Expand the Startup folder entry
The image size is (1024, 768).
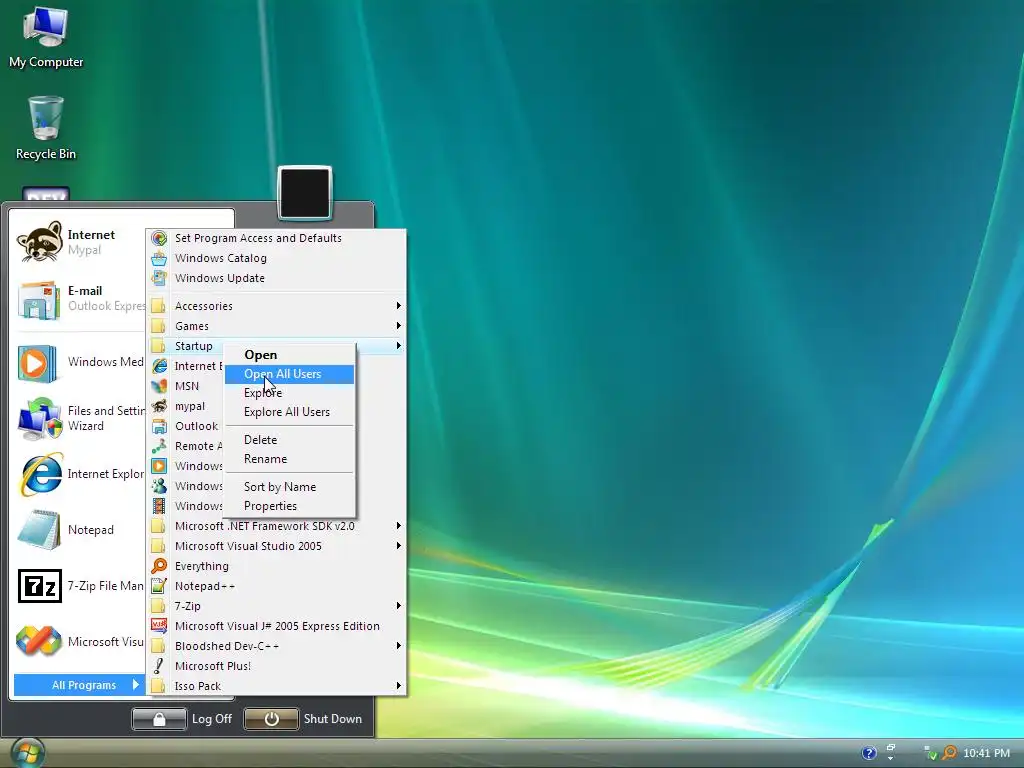(x=275, y=346)
